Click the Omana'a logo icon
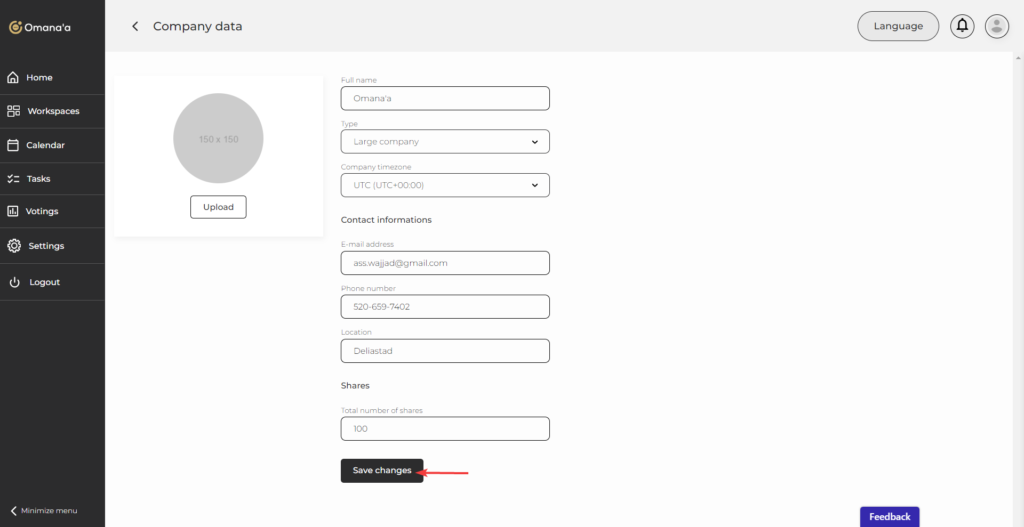The image size is (1024, 527). click(15, 27)
